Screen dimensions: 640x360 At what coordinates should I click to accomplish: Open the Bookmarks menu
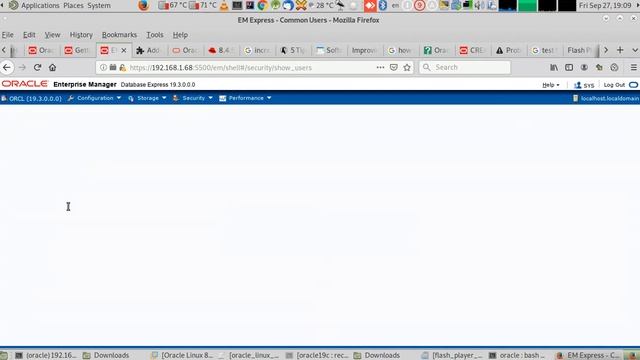click(x=119, y=35)
